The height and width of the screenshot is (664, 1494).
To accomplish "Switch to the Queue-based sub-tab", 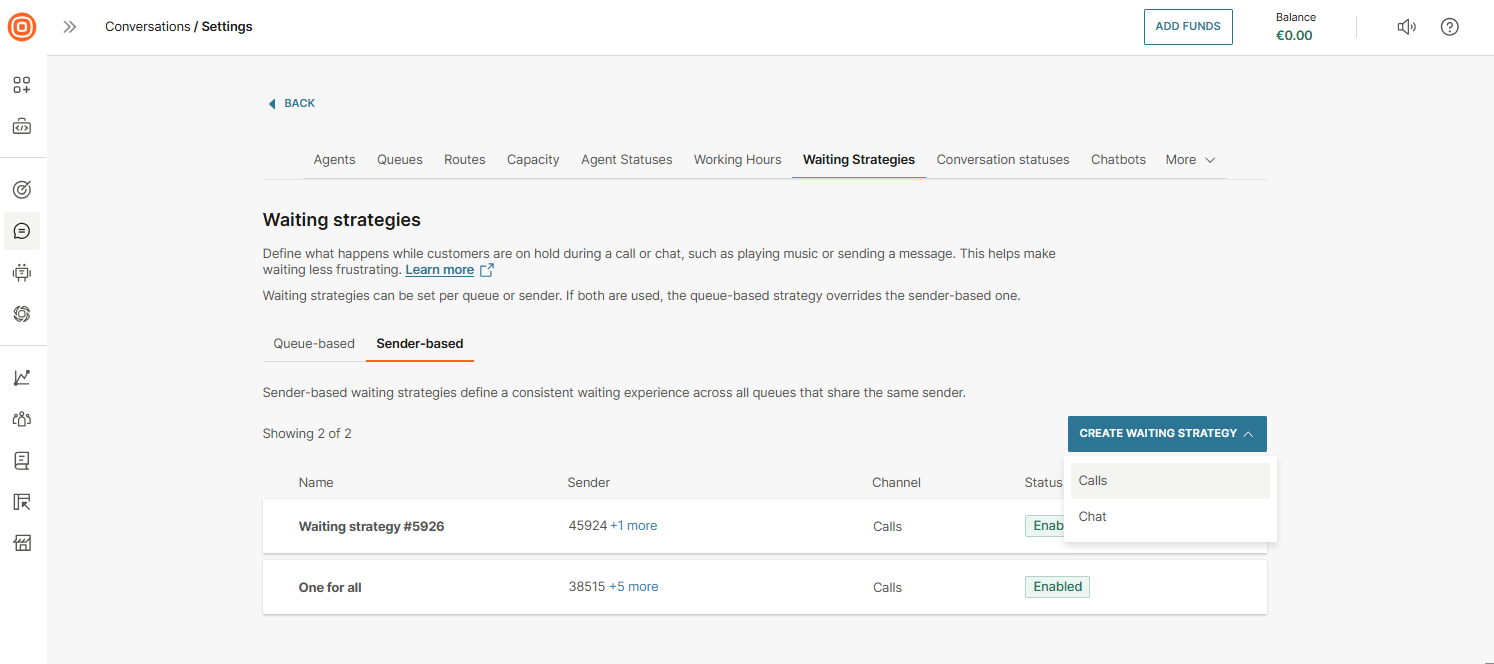I will tap(314, 344).
